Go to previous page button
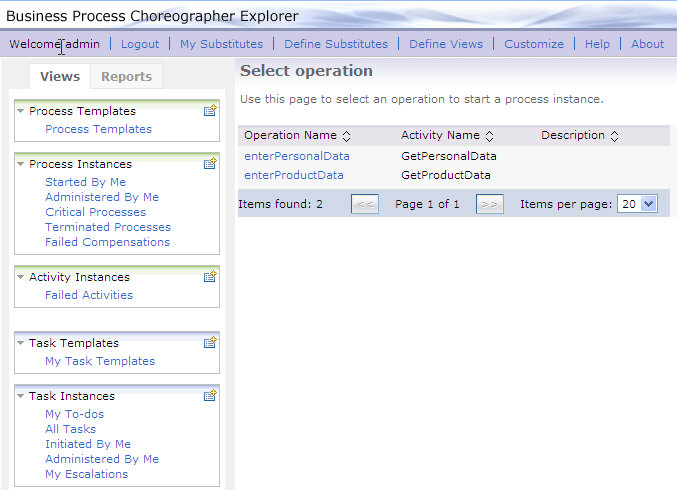 point(365,204)
